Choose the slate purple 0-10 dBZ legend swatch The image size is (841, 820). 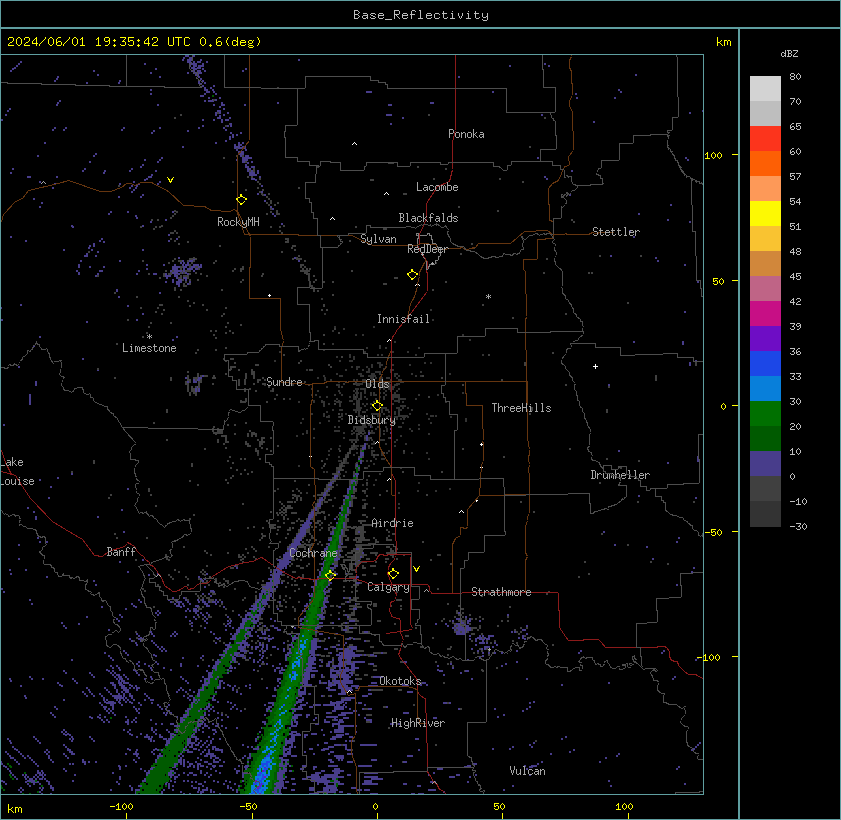(765, 463)
